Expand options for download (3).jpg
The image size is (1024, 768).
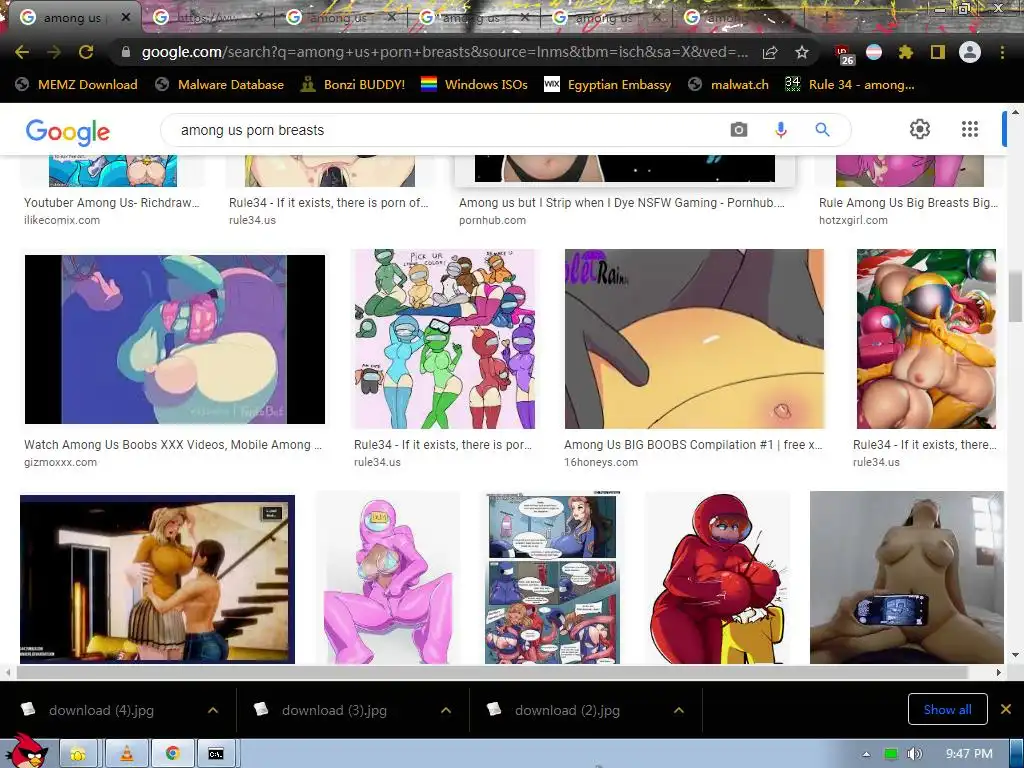tap(446, 710)
